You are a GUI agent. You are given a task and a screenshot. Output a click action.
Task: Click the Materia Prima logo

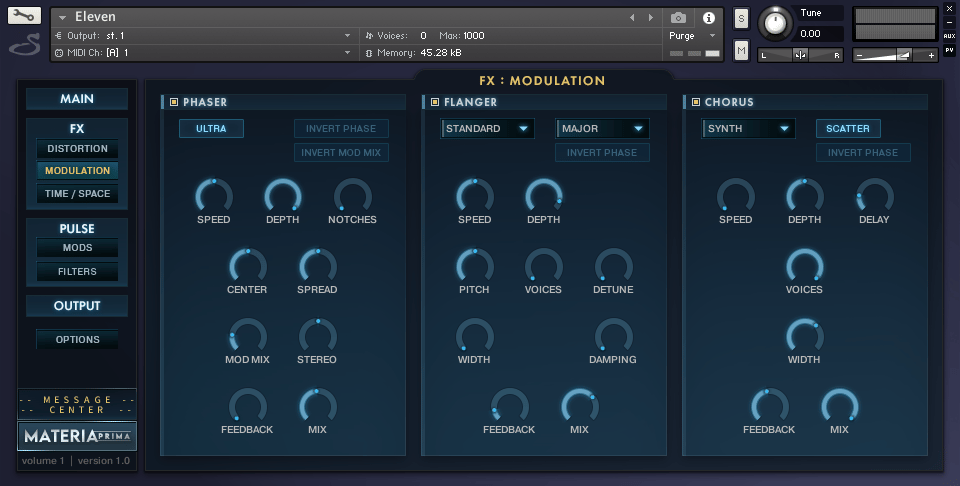(77, 436)
